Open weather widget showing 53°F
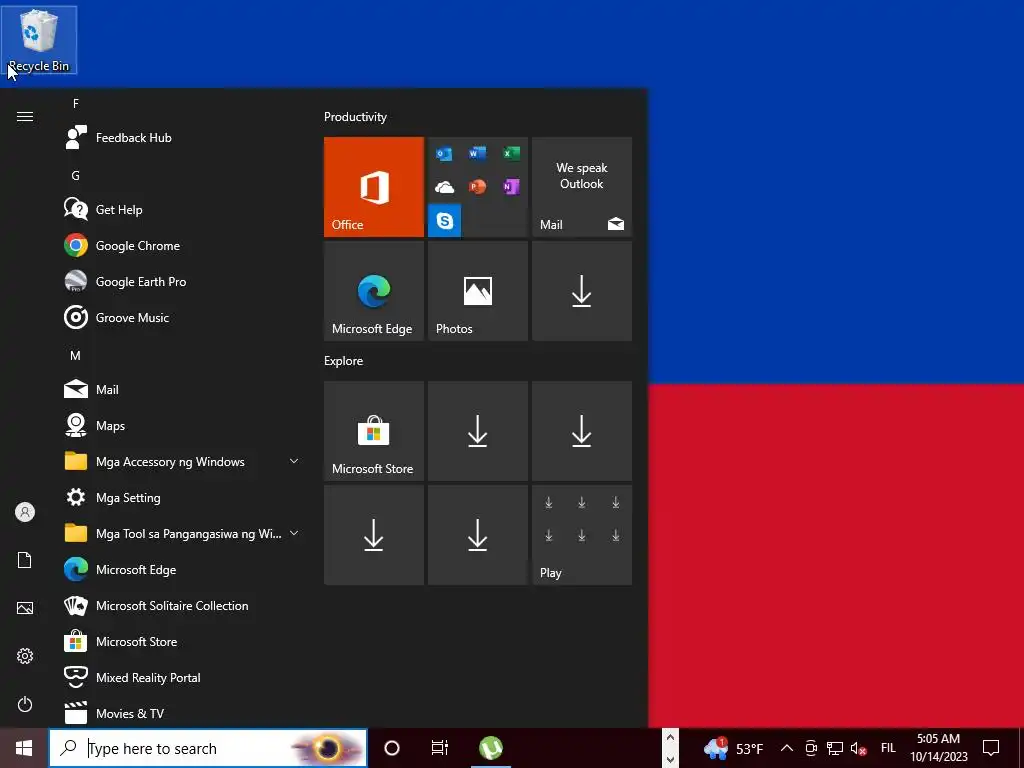1024x768 pixels. pyautogui.click(x=733, y=748)
